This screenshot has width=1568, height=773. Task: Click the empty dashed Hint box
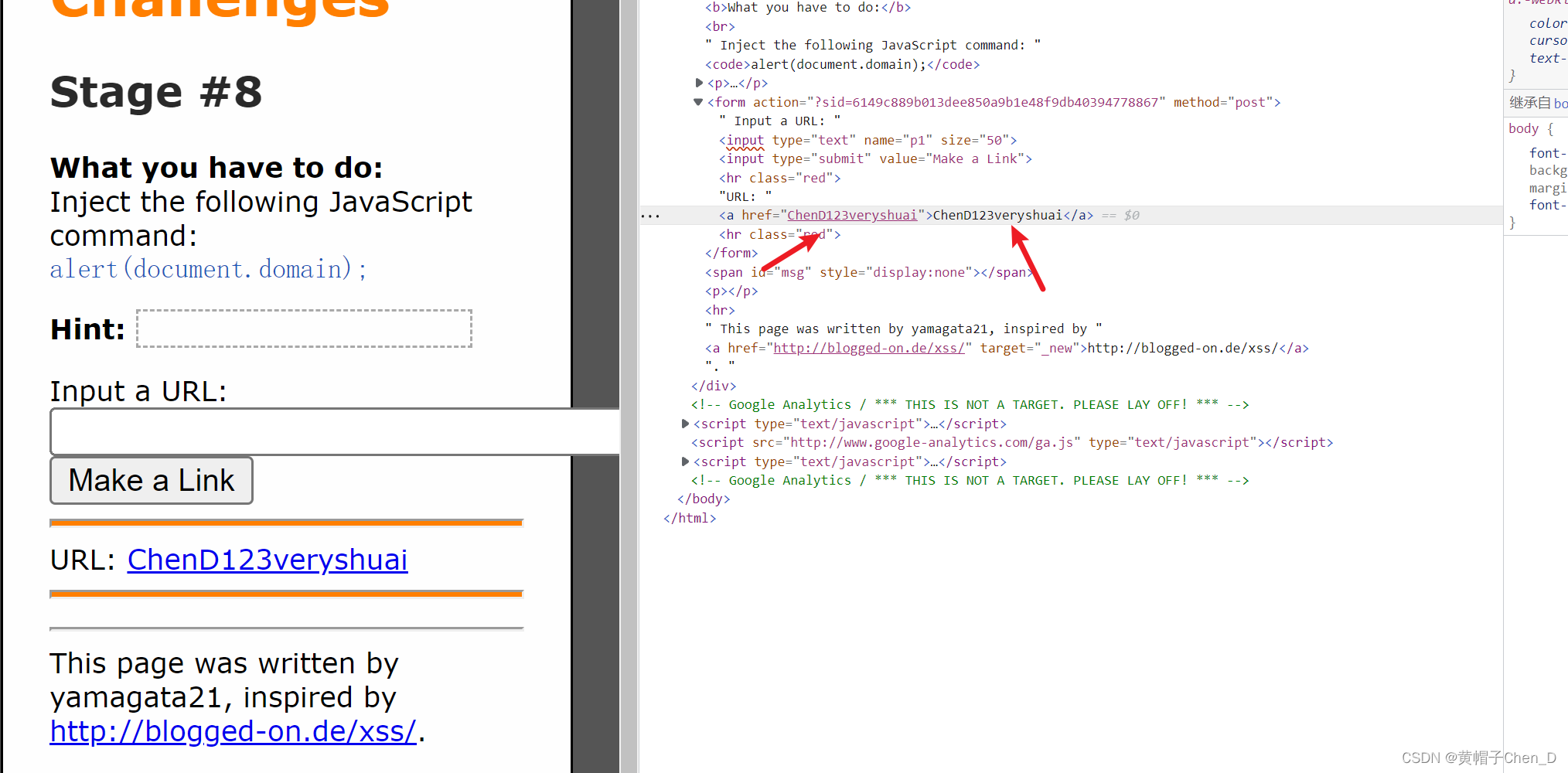tap(304, 329)
